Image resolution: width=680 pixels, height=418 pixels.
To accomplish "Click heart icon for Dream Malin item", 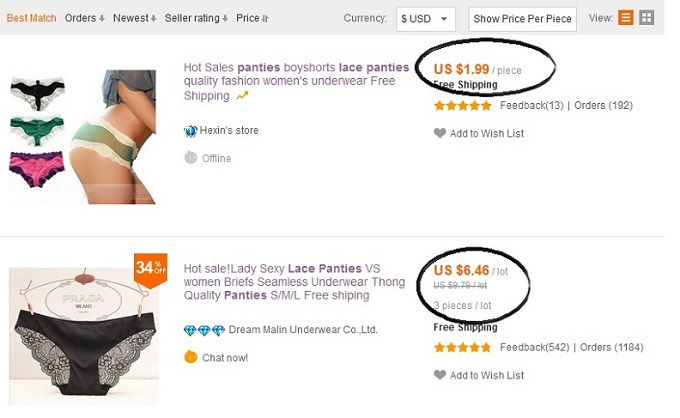I will (x=440, y=375).
